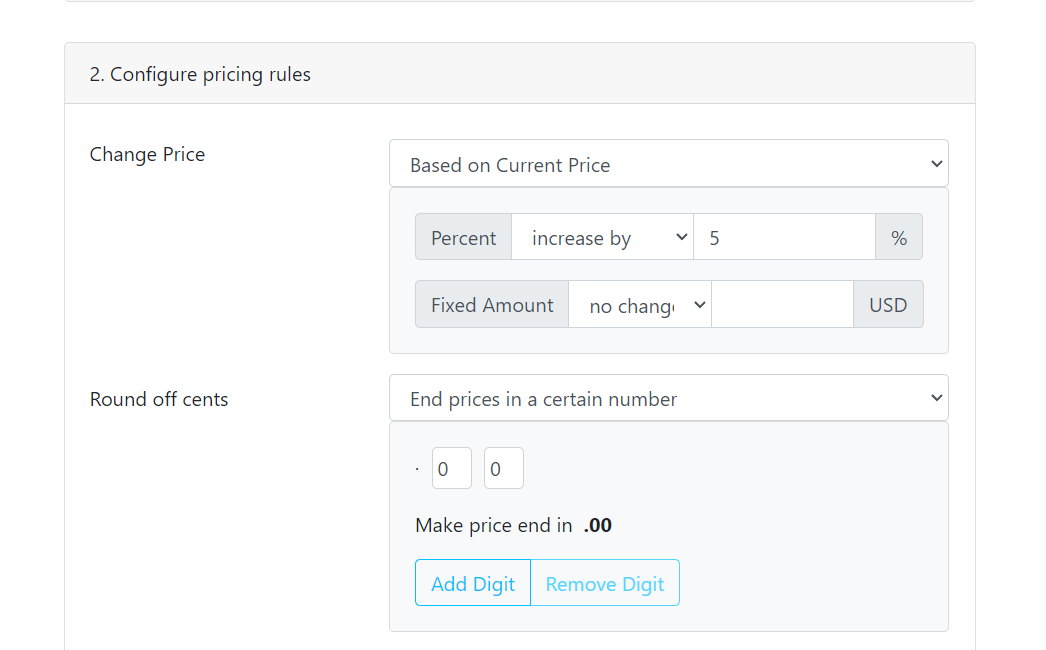
Task: Click the Round off cents label
Action: (159, 399)
